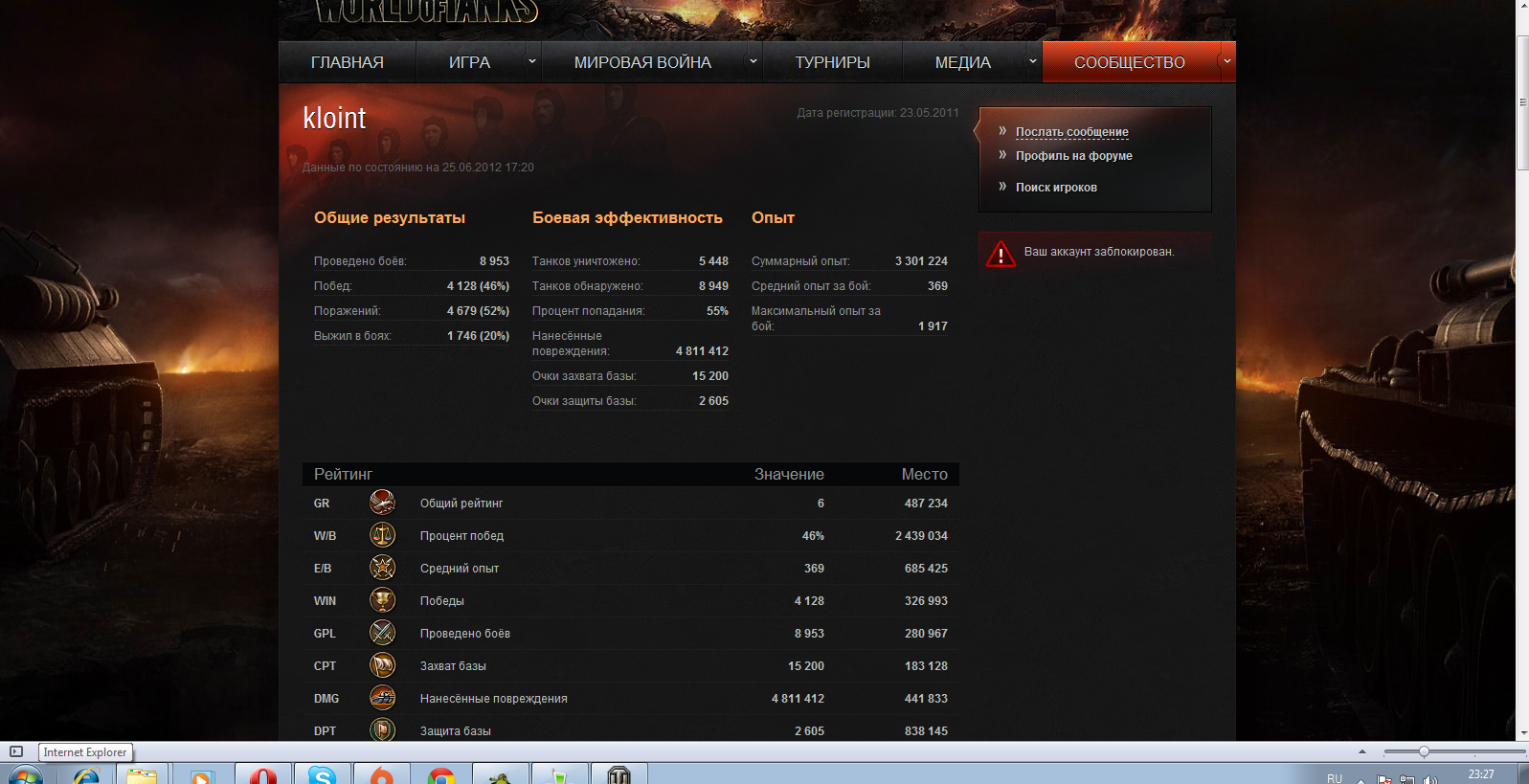Screen dimensions: 1529x784
Task: Click the page scrollbar up arrow
Action: pos(1522,6)
